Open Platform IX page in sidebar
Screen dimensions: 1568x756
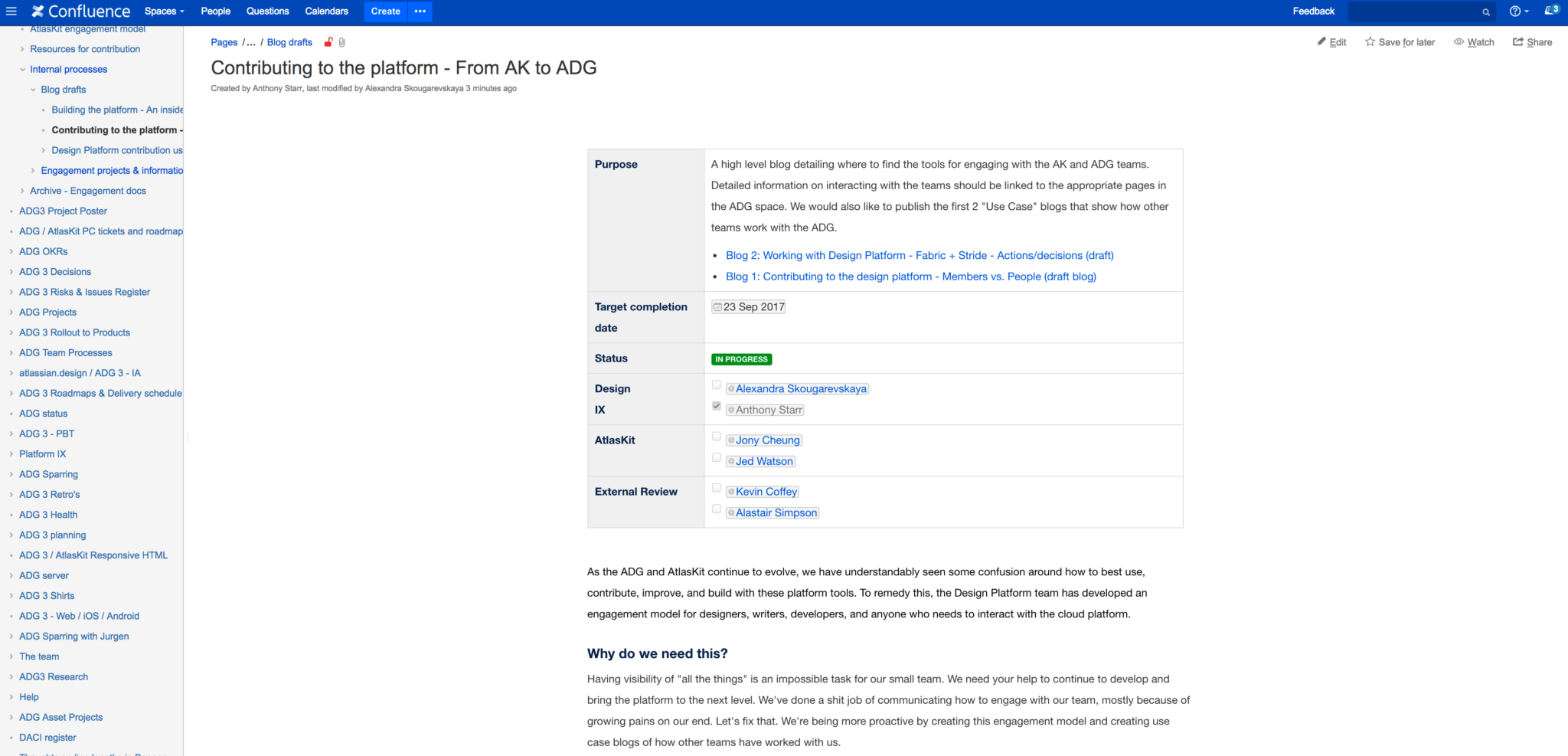pos(43,454)
